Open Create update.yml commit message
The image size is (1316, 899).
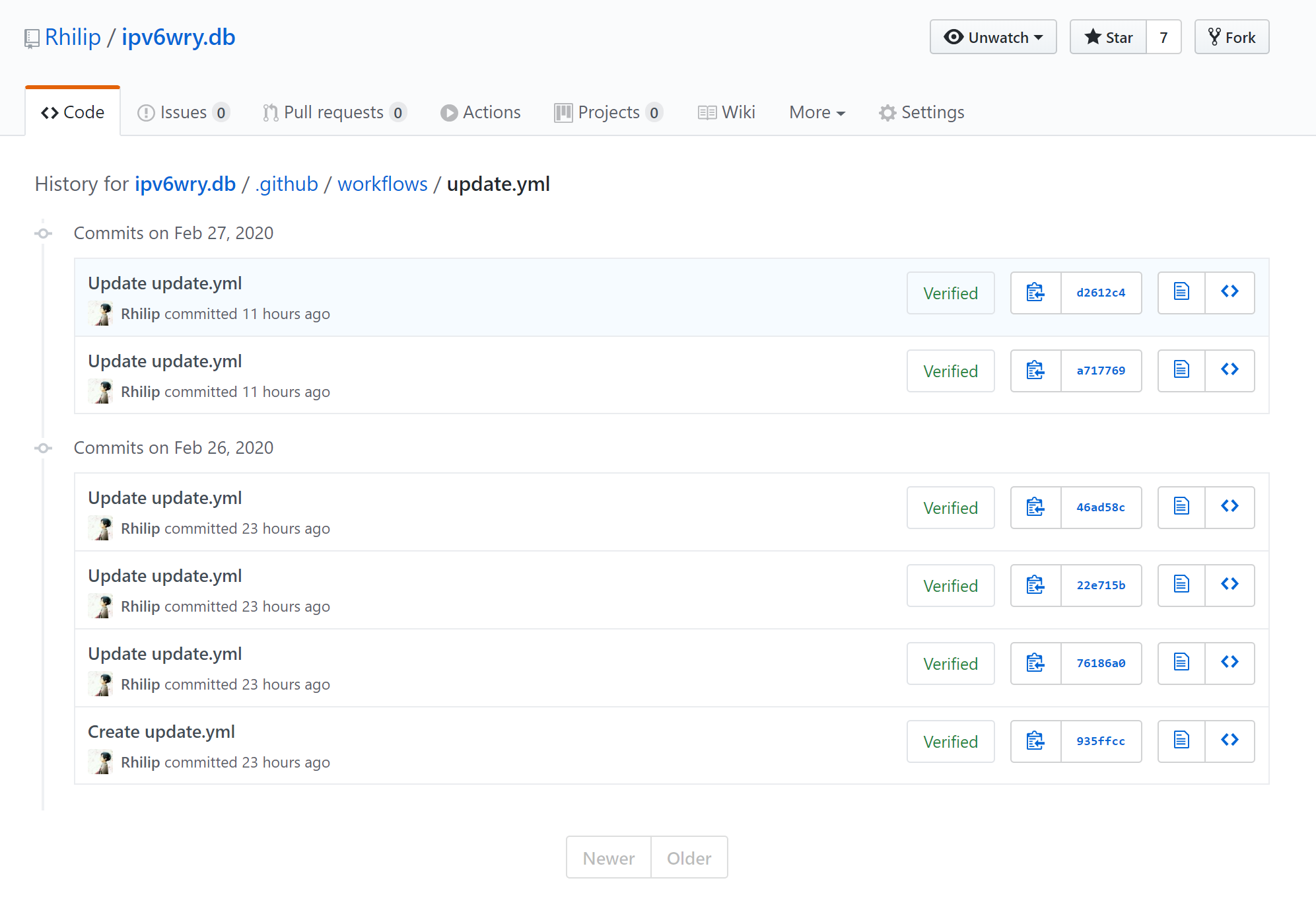click(161, 732)
